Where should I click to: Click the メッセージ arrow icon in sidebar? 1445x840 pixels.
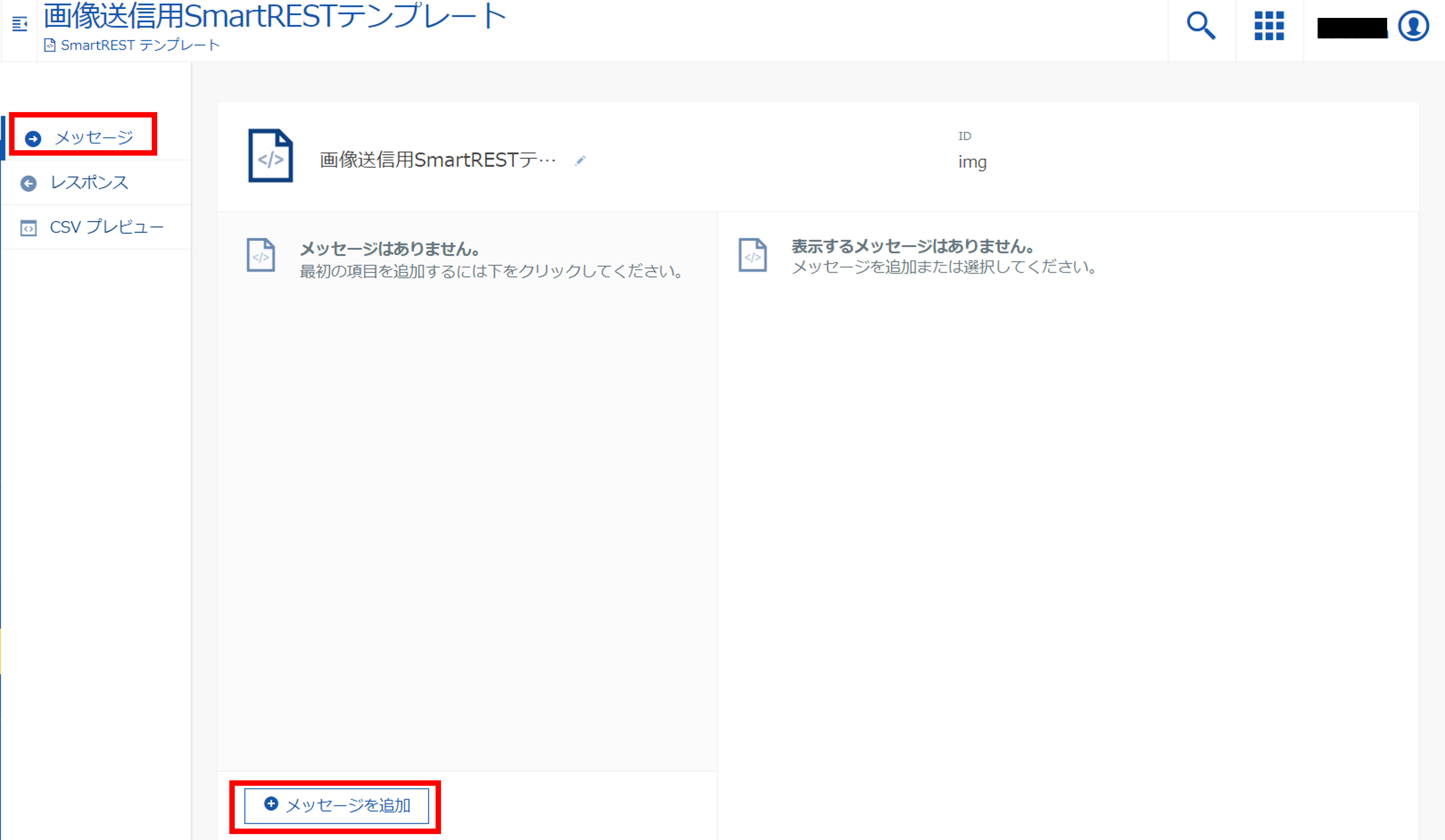(33, 137)
